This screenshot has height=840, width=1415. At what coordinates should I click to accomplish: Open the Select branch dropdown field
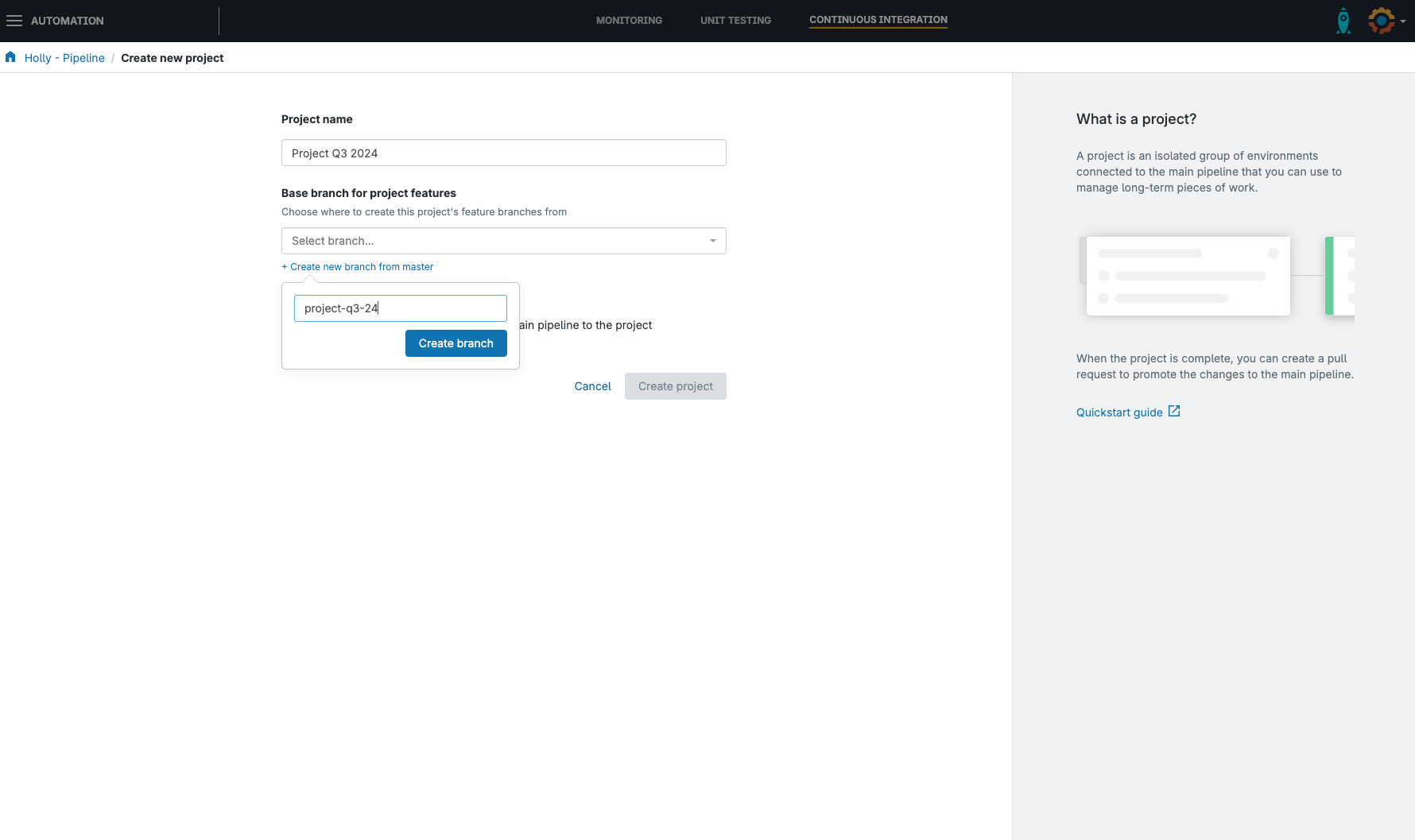493,241
